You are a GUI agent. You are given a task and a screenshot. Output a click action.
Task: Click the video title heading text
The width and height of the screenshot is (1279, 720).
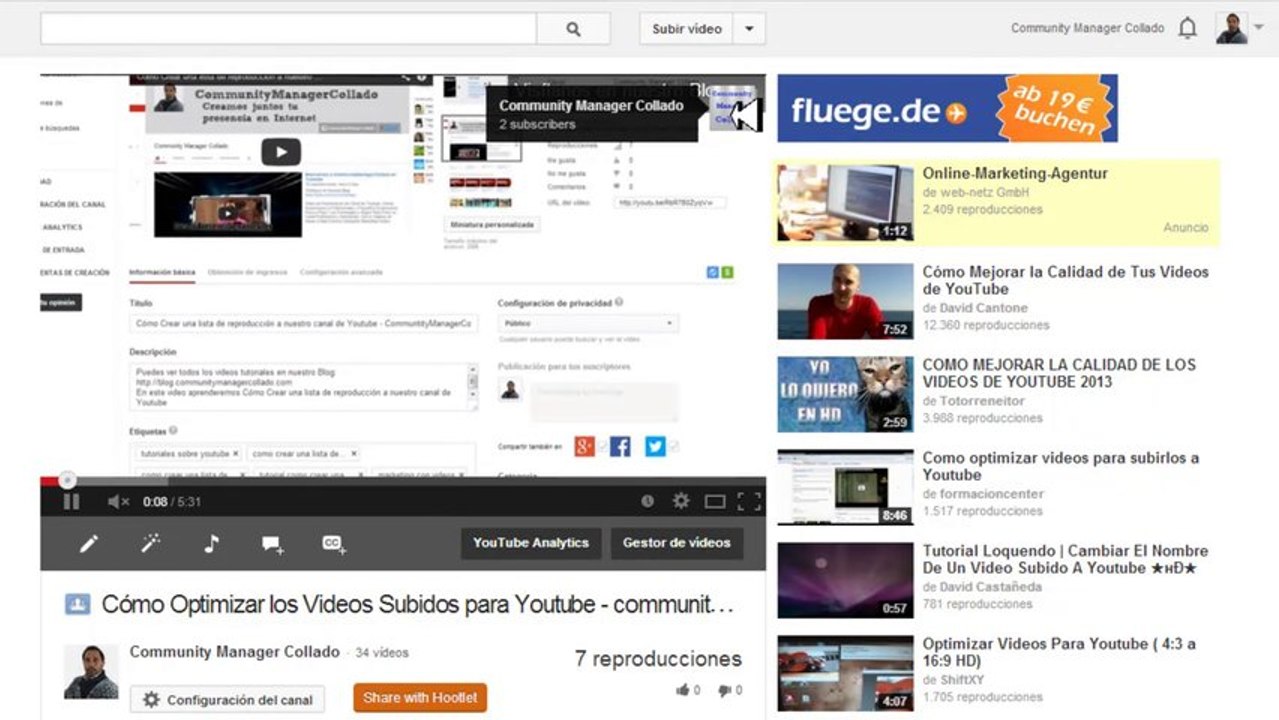click(x=418, y=605)
